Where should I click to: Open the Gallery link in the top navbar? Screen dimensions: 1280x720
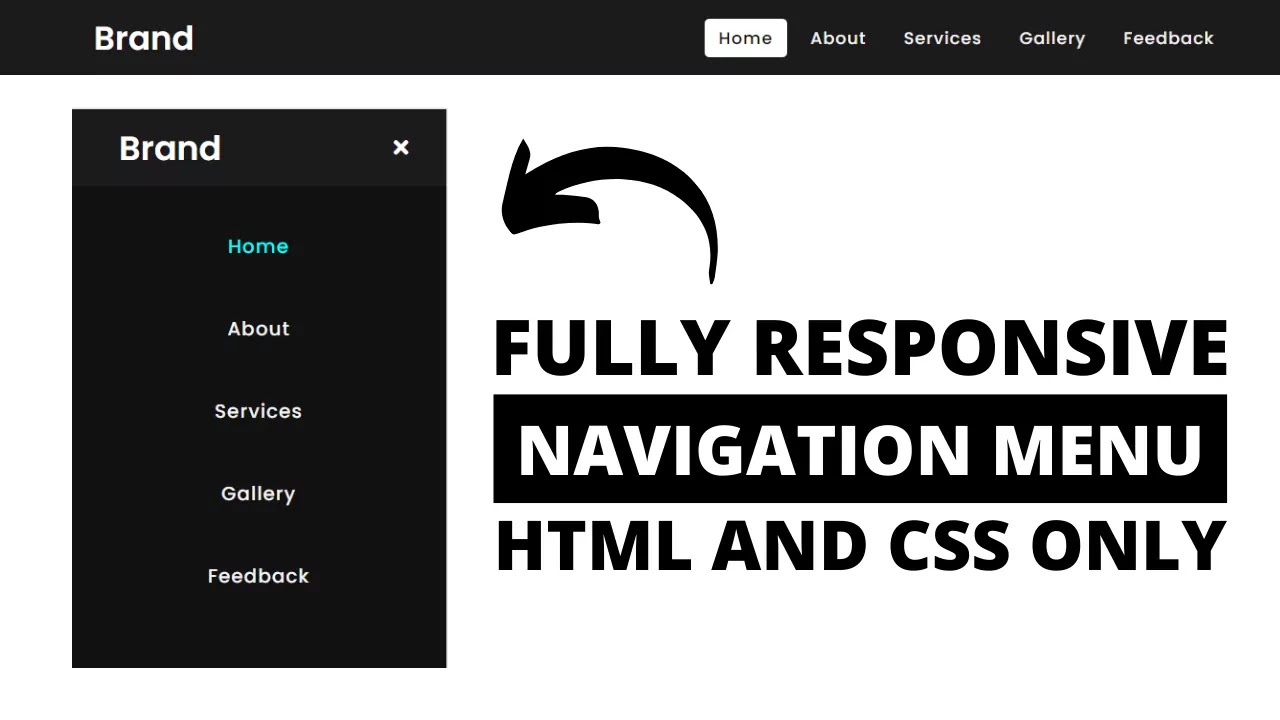click(x=1052, y=38)
